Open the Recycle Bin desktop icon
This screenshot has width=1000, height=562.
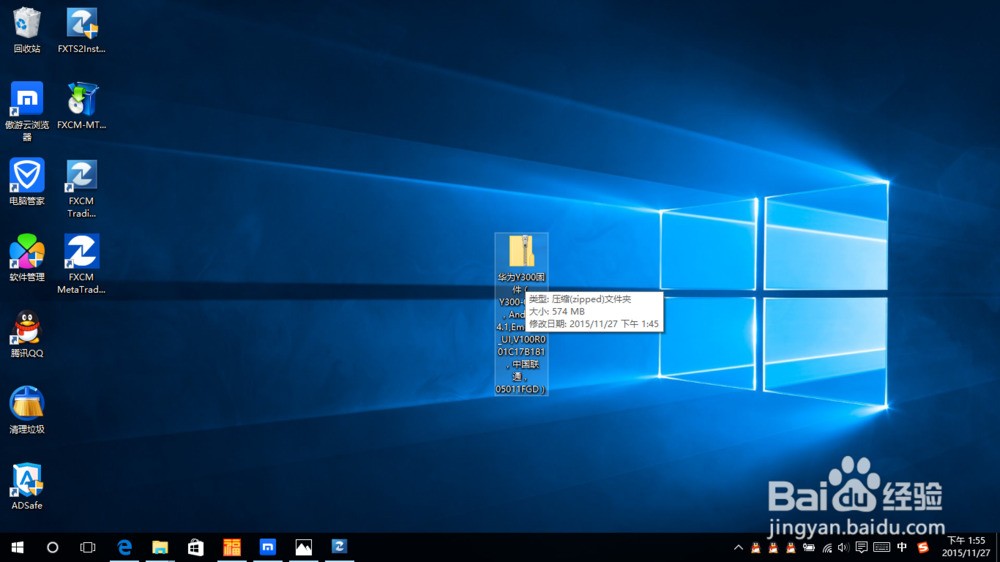coord(27,29)
